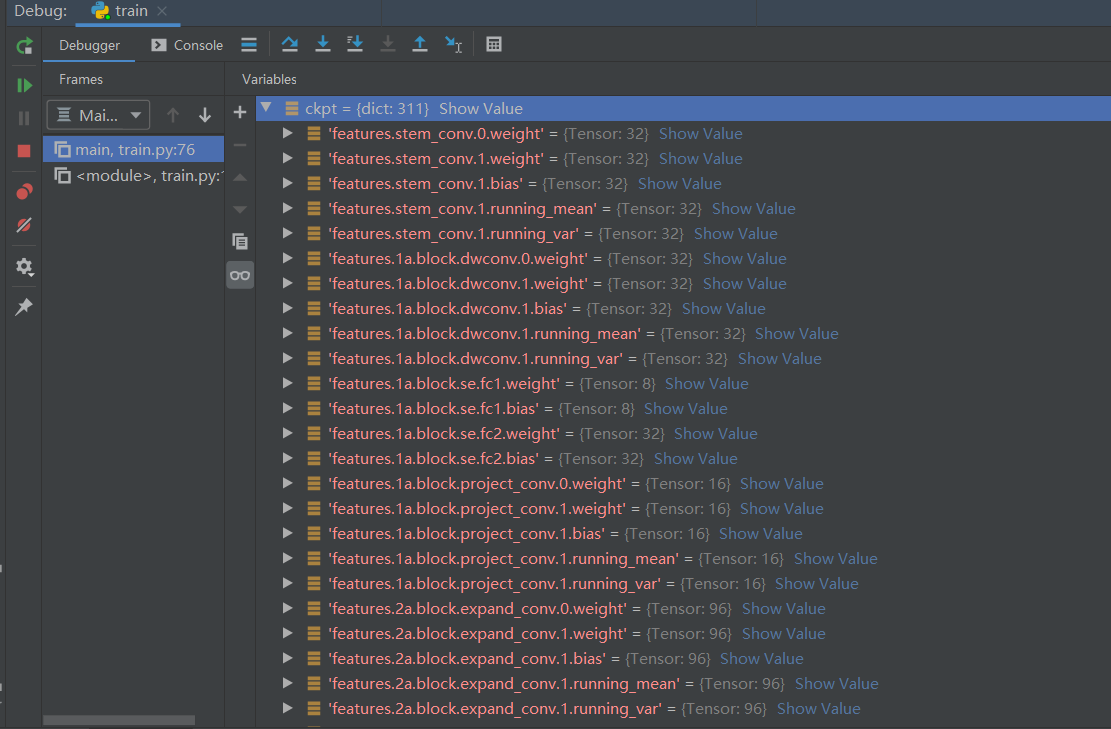
Task: Select the 'features.1a.block.se.fc1.bias' row
Action: 683,409
